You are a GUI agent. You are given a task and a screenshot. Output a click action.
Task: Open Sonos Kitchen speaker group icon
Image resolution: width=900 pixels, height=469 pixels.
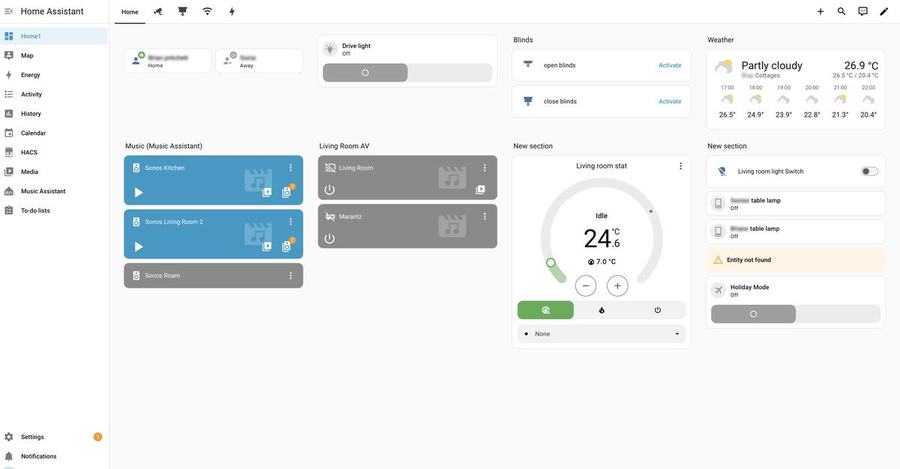[286, 192]
